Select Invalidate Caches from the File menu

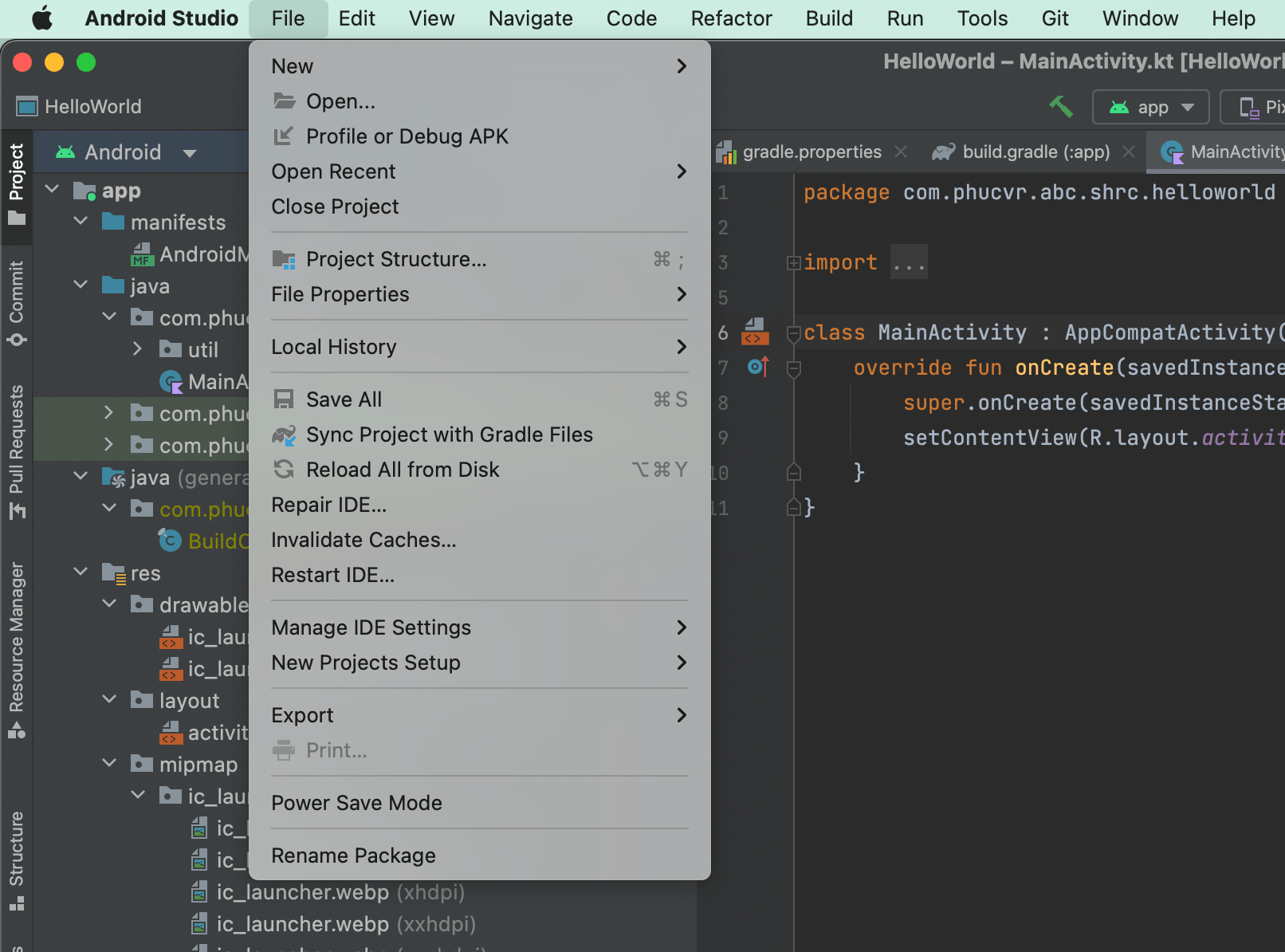click(363, 540)
